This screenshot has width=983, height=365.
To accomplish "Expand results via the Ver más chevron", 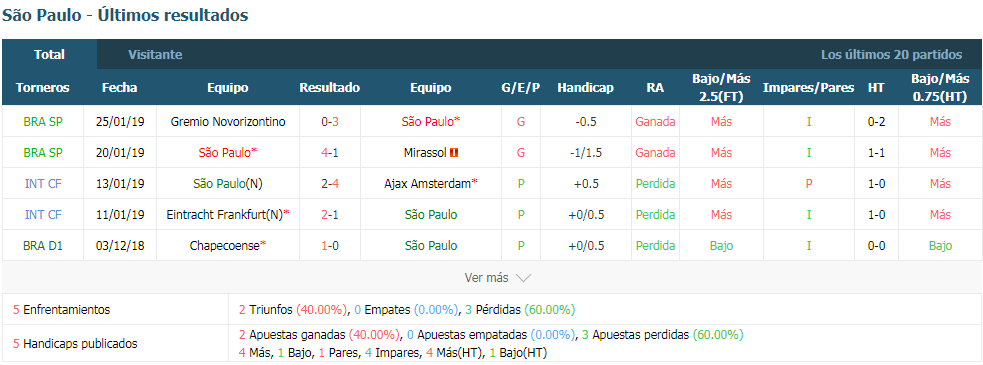I will (523, 278).
